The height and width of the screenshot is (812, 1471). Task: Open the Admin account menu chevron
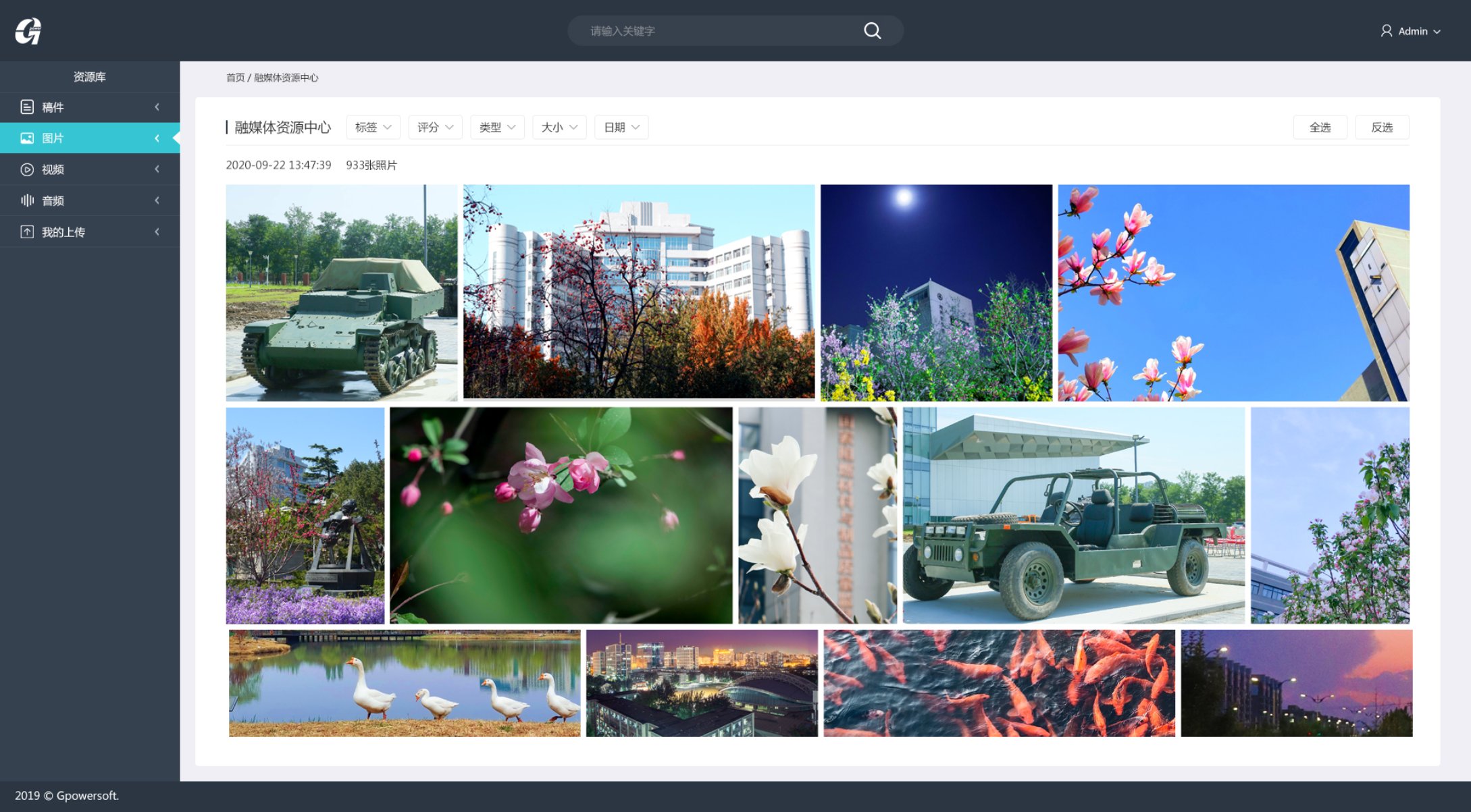pos(1437,32)
